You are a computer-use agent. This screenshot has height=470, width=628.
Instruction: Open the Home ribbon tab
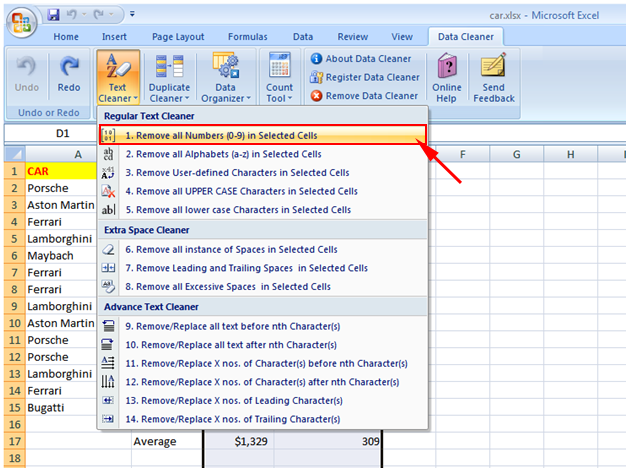66,37
